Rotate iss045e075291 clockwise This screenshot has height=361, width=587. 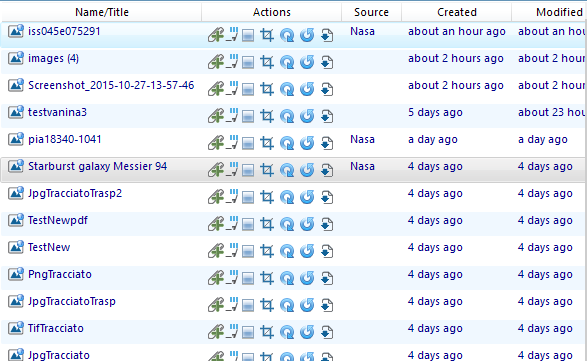tap(287, 35)
